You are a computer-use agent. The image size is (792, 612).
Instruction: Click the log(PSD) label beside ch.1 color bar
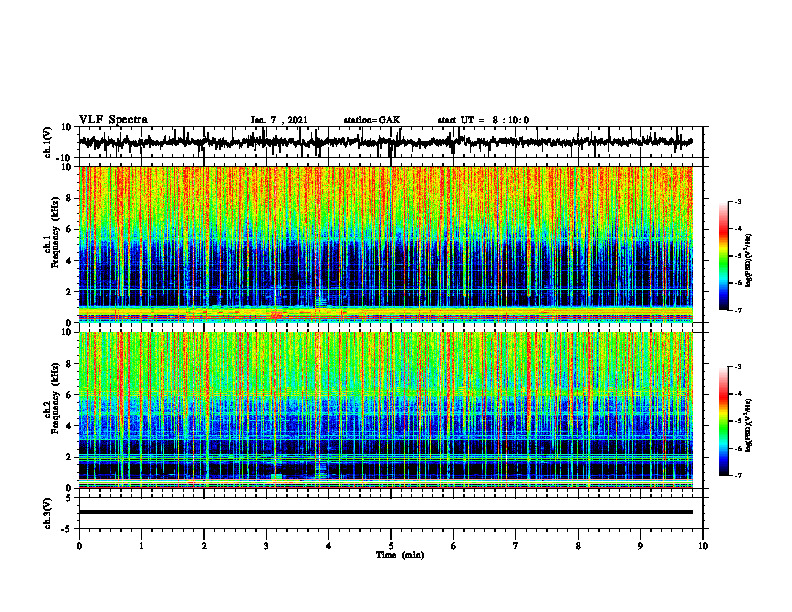(749, 260)
